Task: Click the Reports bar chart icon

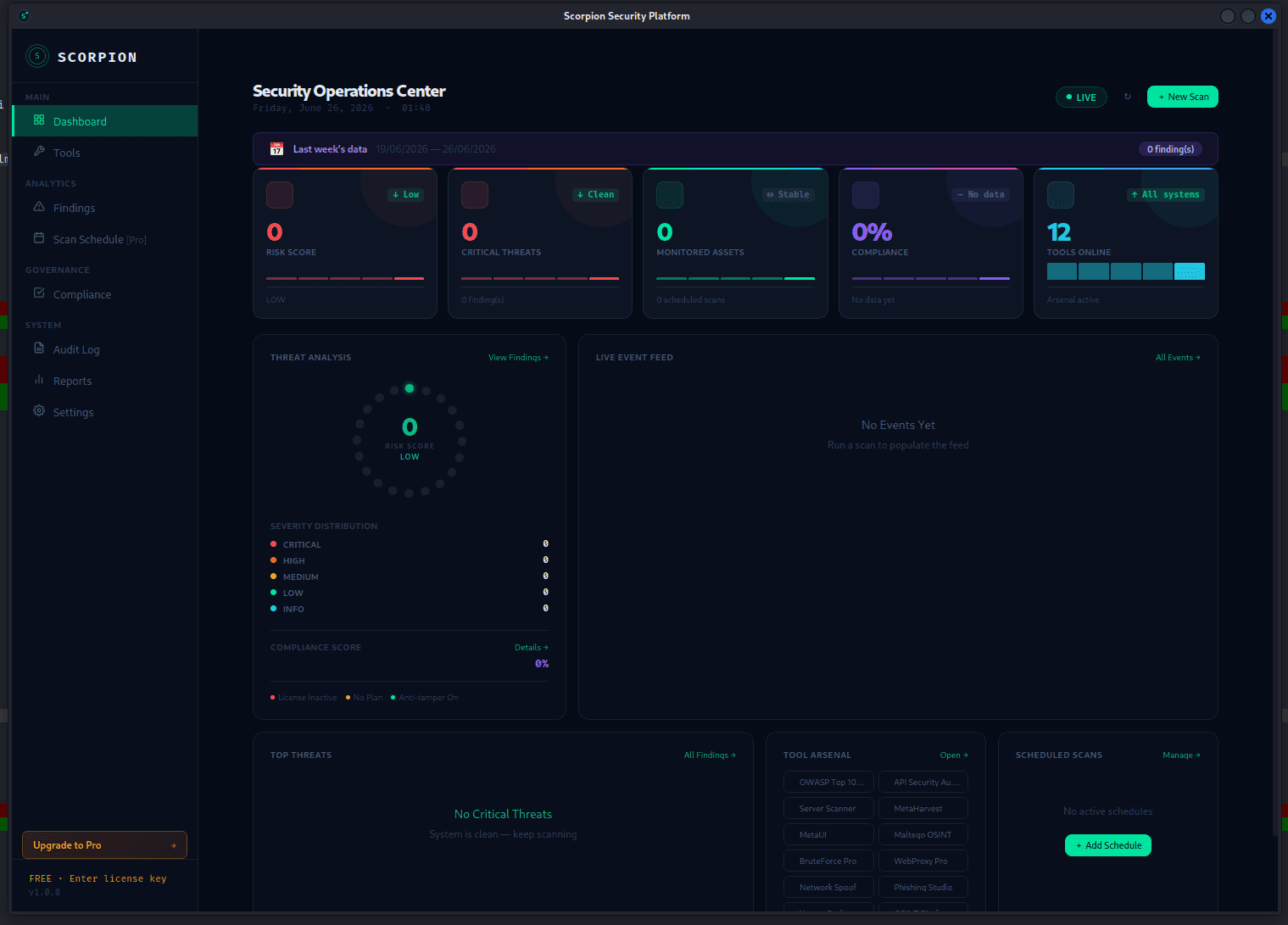Action: tap(39, 380)
